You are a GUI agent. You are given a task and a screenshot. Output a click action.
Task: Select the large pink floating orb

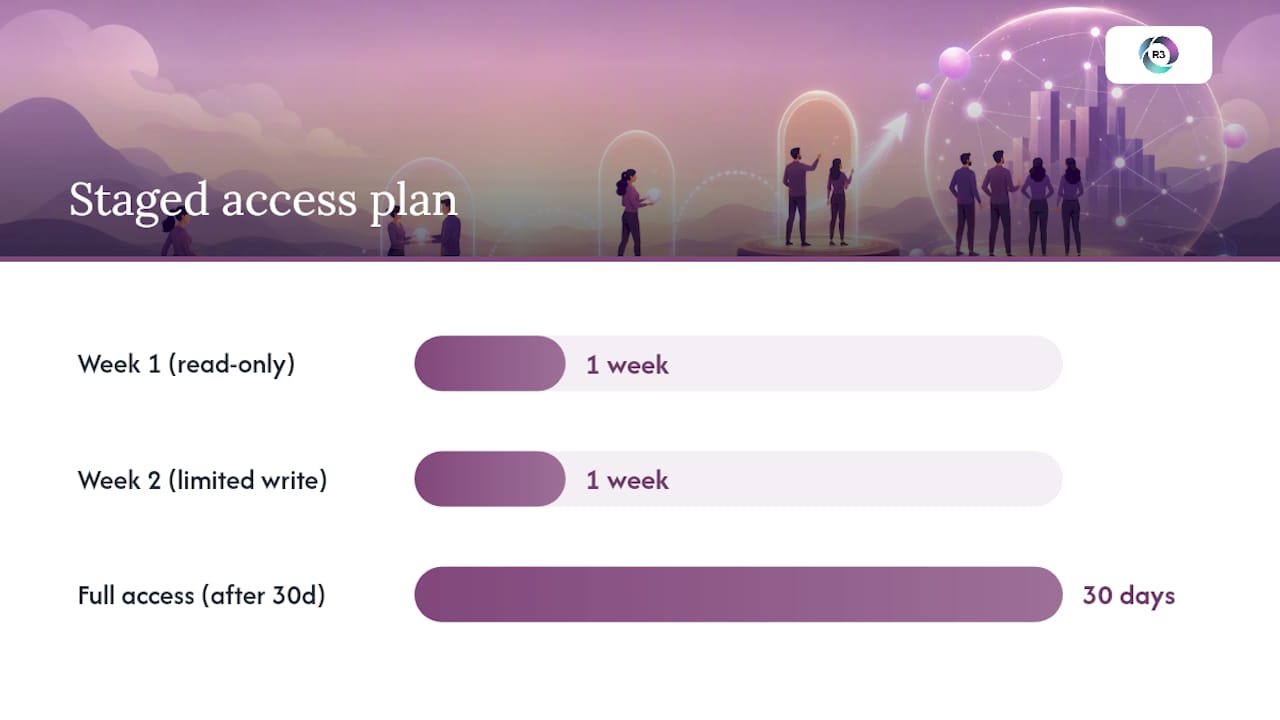click(x=955, y=63)
